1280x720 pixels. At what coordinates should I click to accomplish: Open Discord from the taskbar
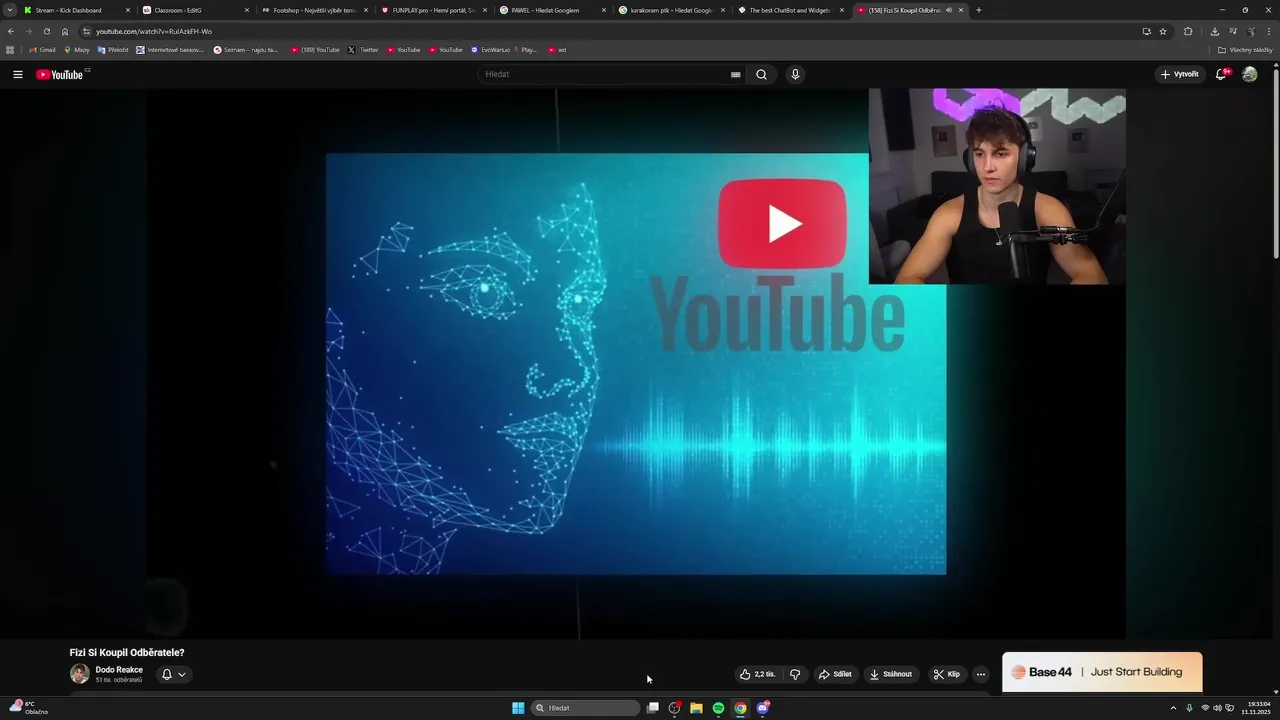(762, 708)
